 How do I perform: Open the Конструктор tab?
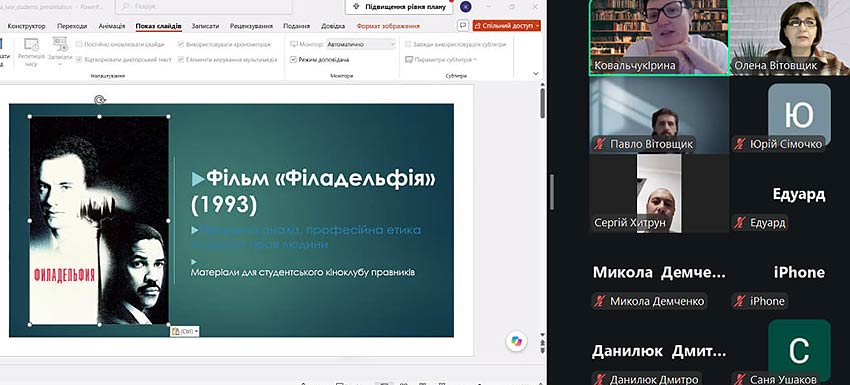pos(27,26)
